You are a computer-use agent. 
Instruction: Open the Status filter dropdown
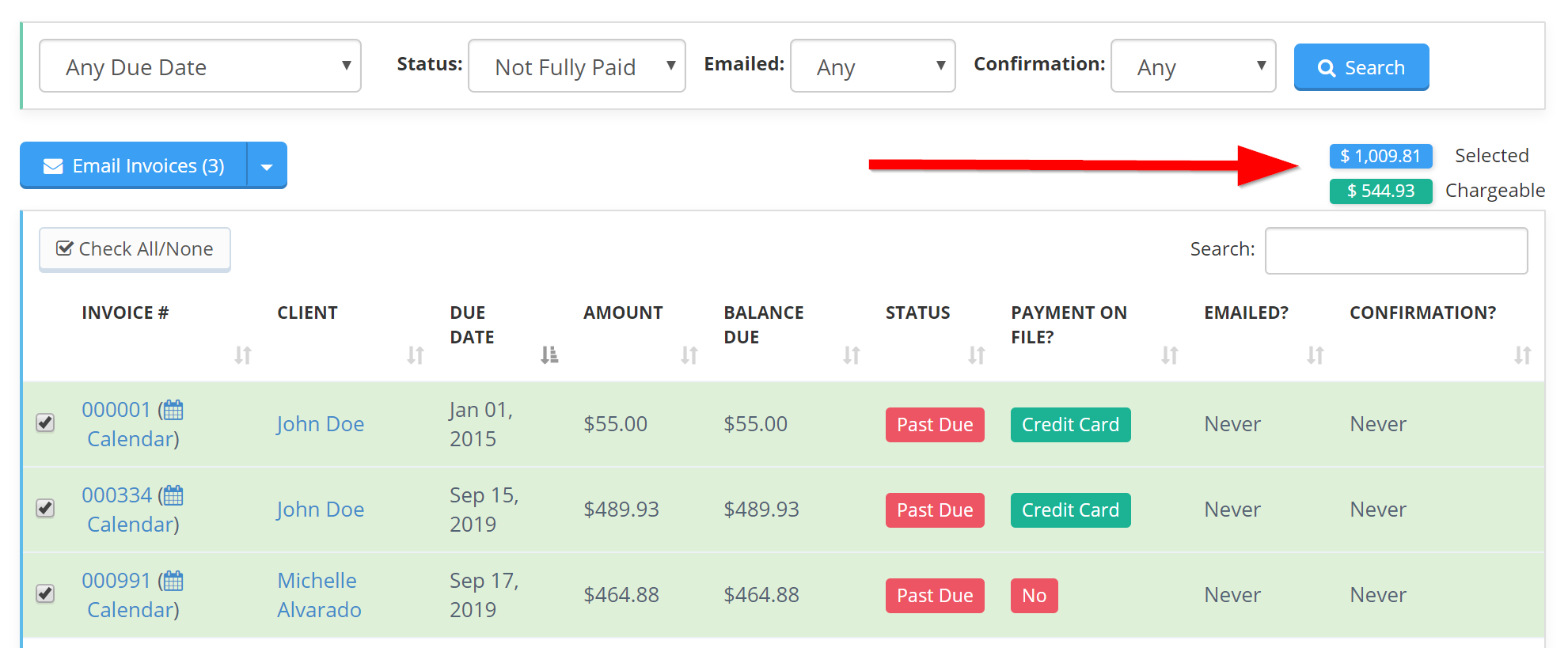click(577, 66)
